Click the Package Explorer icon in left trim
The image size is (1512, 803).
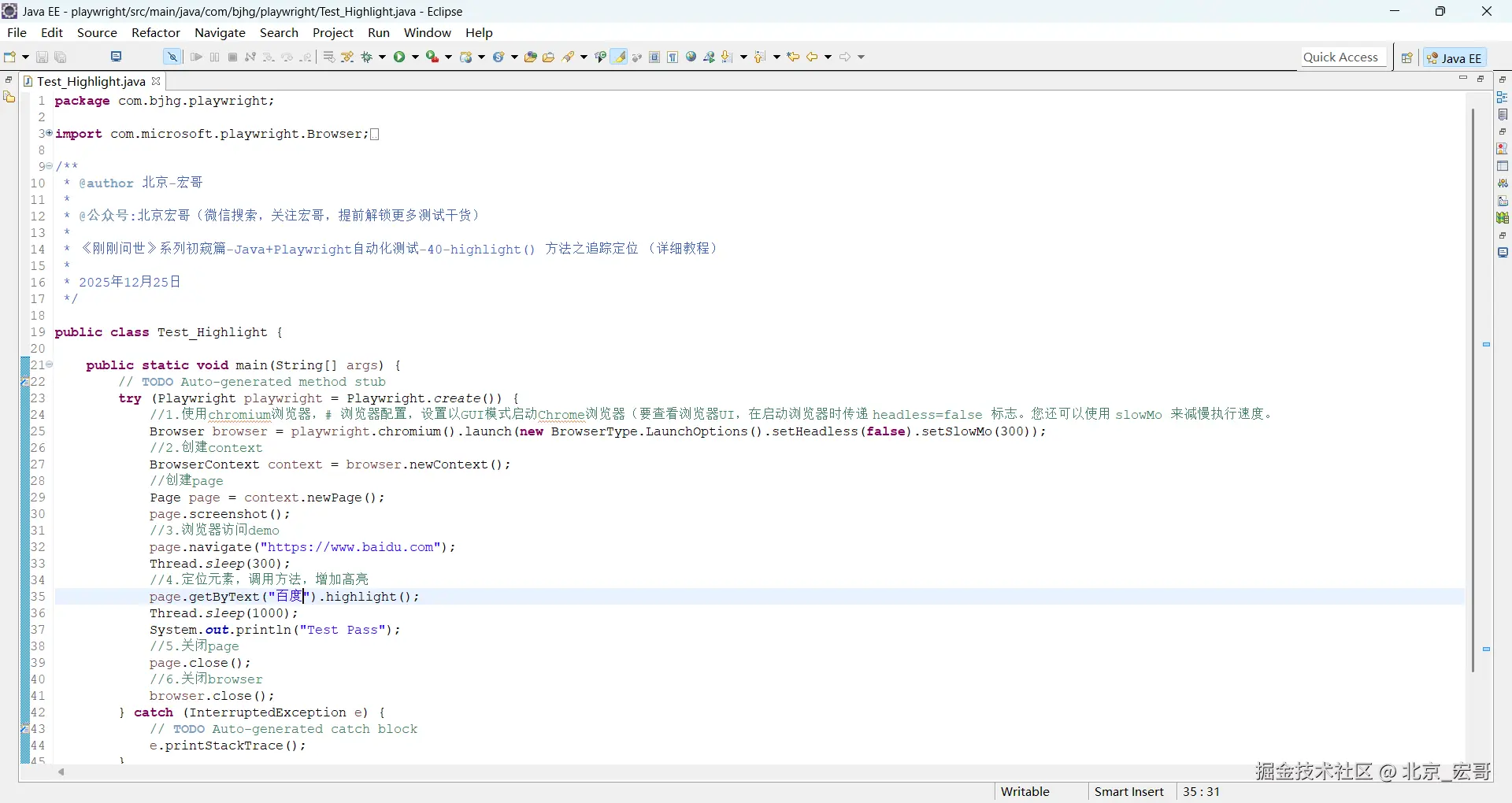click(x=9, y=97)
